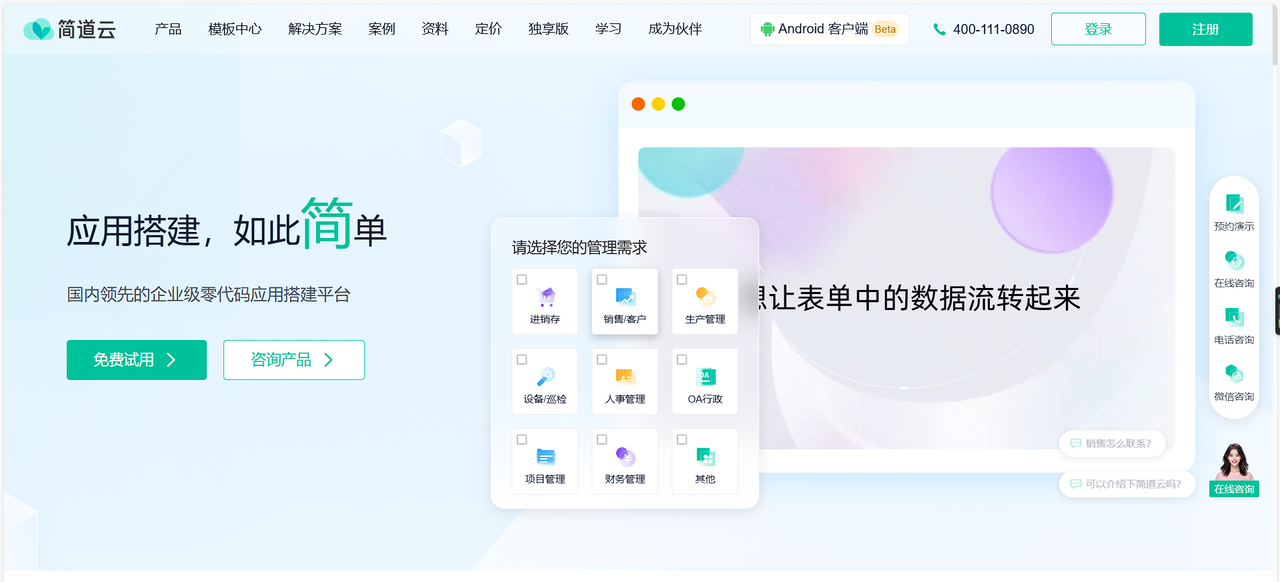The image size is (1280, 582).
Task: Click the 生产管理 icon
Action: coord(705,296)
